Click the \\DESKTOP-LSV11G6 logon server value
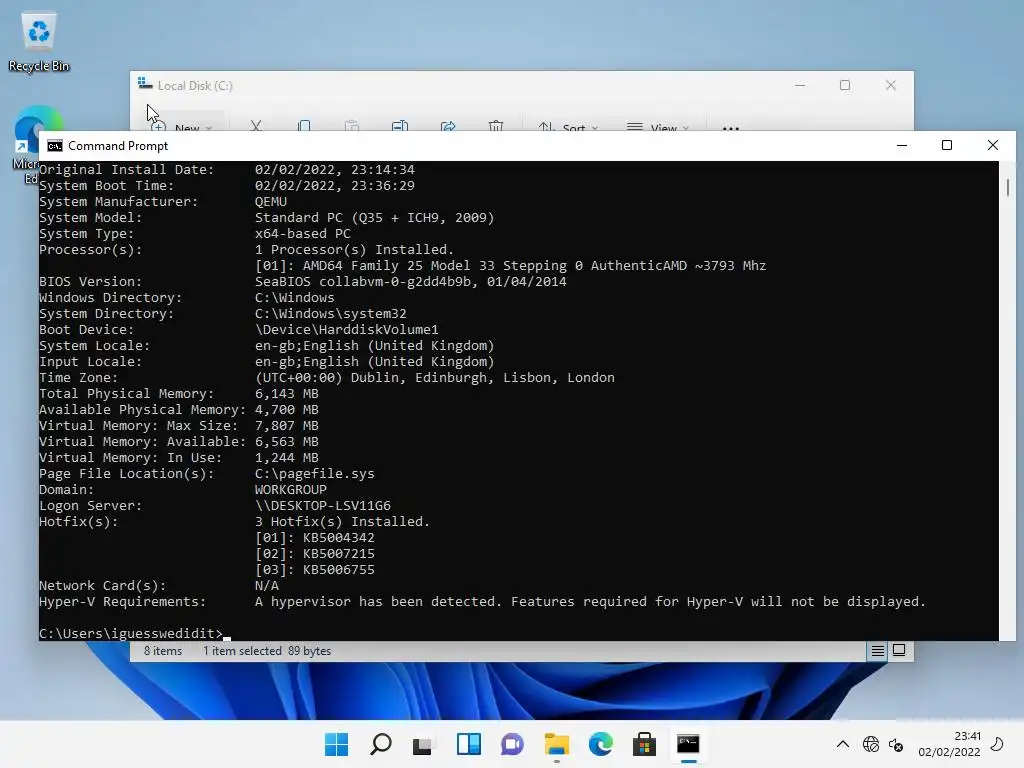The width and height of the screenshot is (1024, 768). (323, 505)
